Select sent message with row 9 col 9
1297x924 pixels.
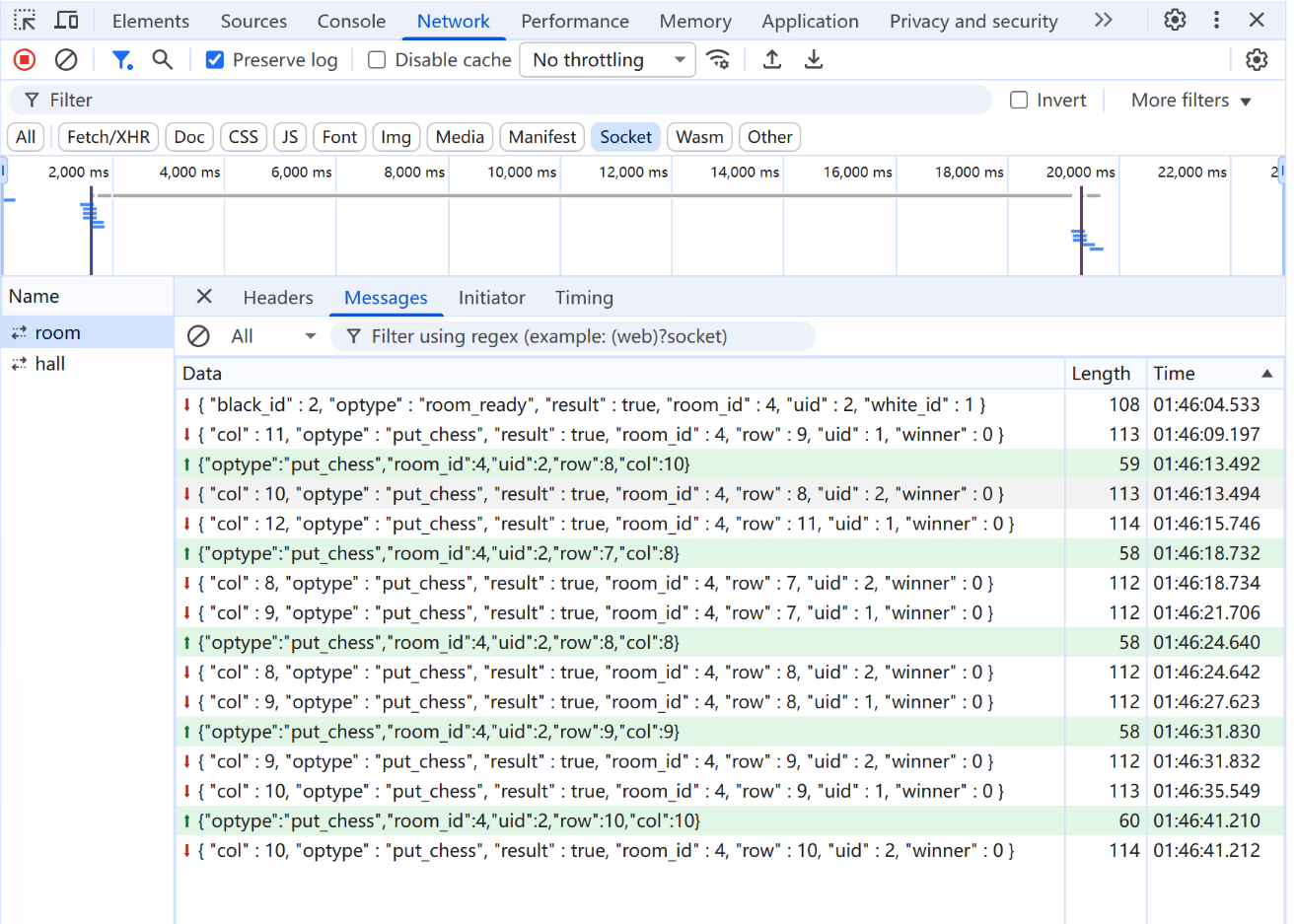click(x=730, y=732)
